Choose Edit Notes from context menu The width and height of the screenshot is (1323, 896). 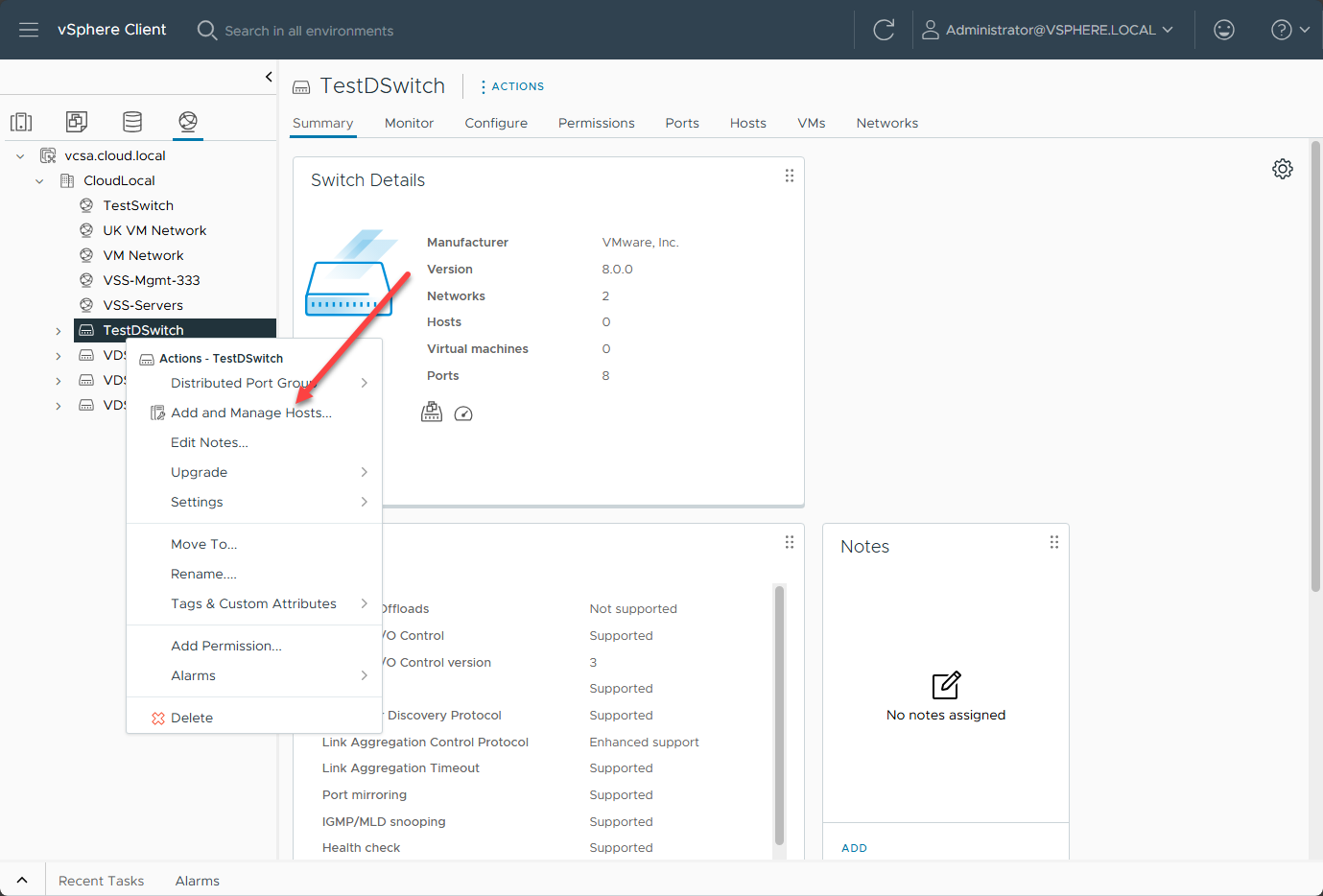(254, 442)
